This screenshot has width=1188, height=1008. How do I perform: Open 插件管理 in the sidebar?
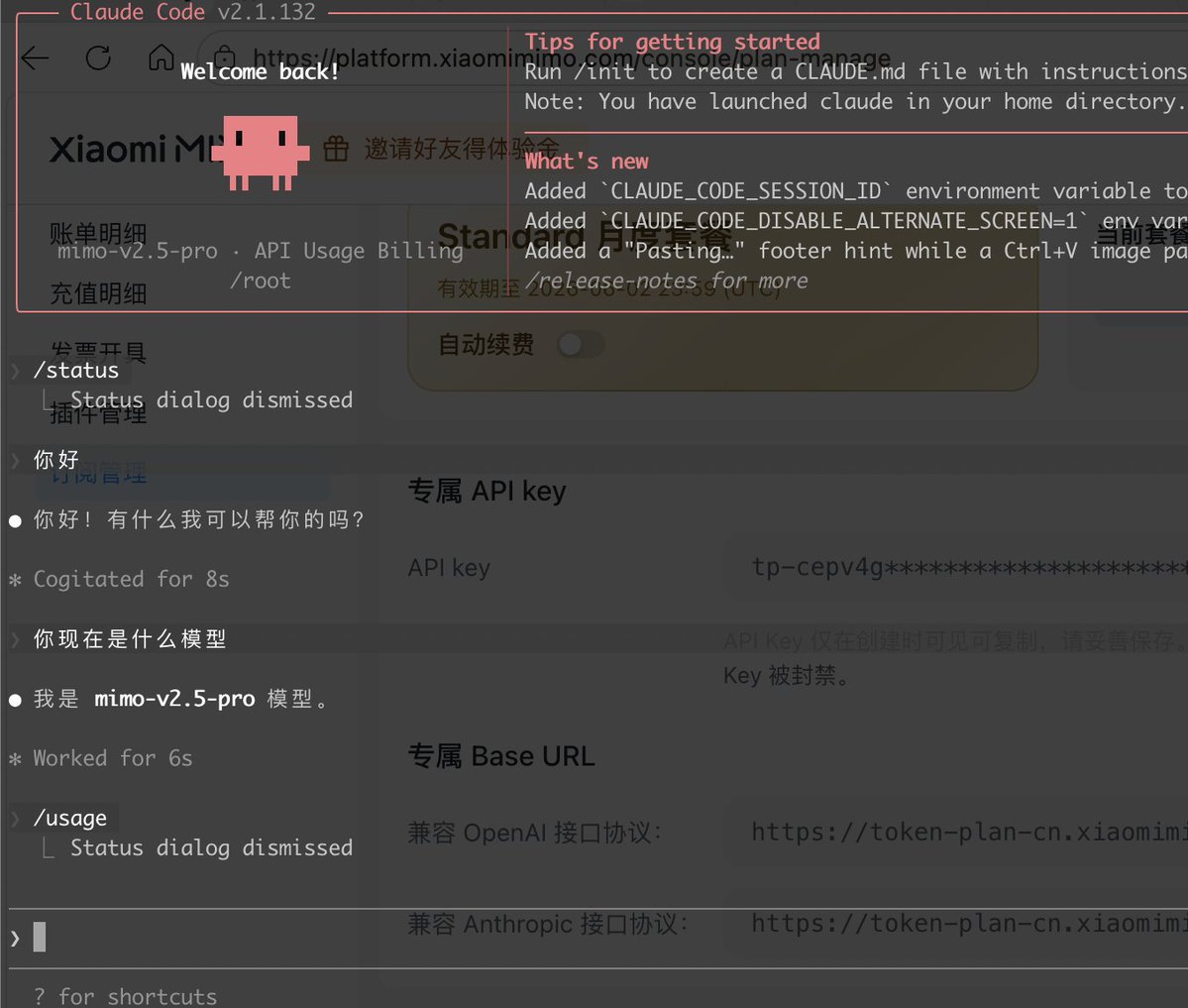98,414
